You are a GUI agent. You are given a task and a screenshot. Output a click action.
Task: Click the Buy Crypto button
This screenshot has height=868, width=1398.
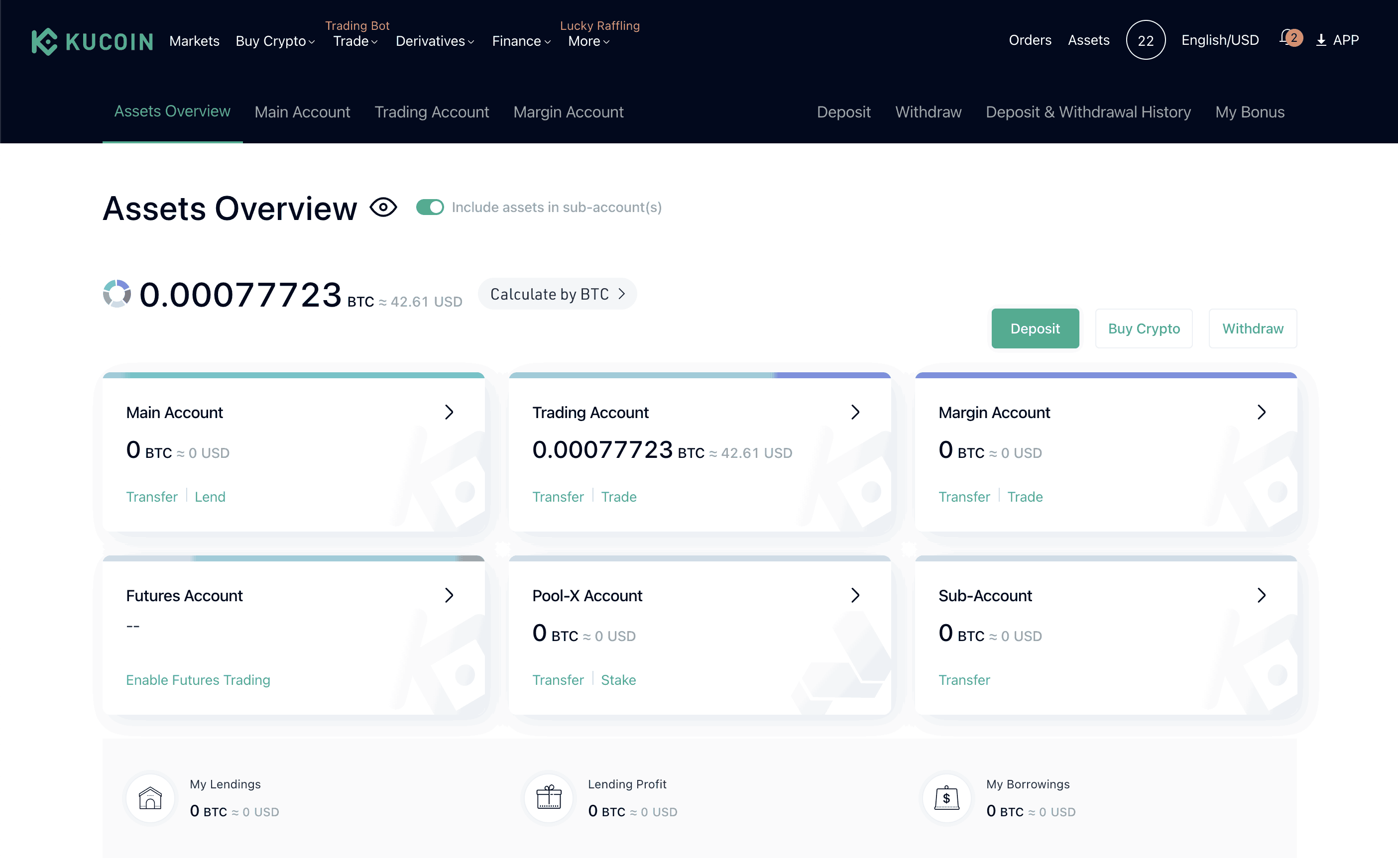(1144, 328)
